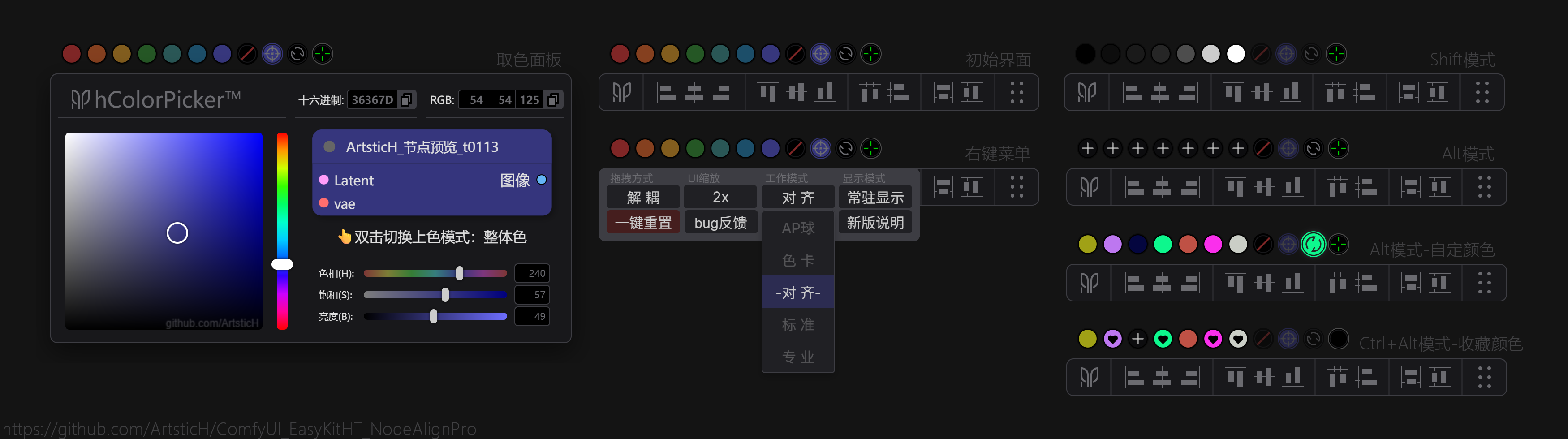Toggle the 解耦 drag mode button

coord(643,197)
